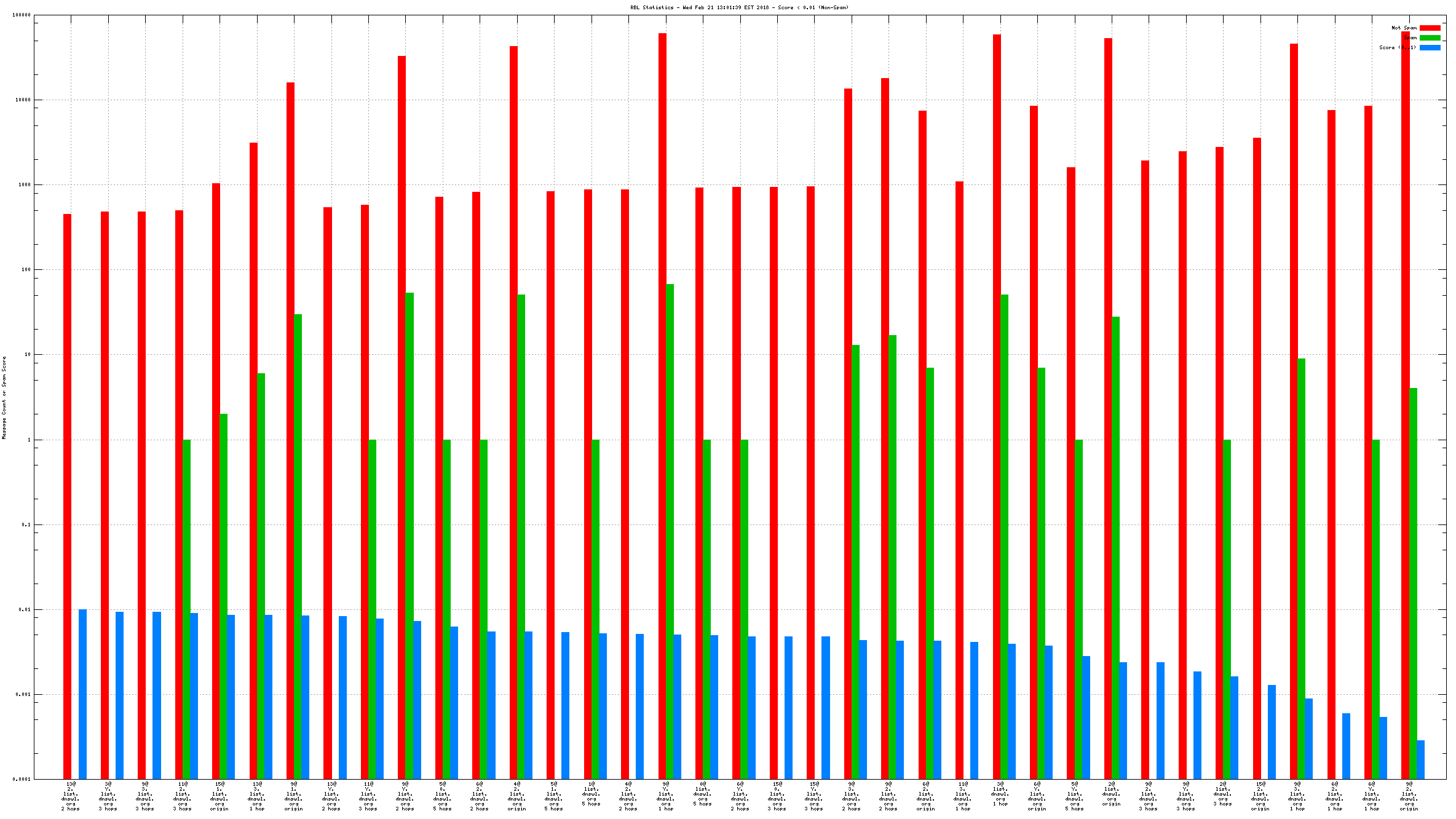Screen dimensions: 1456x819
Task: Select the Not Spam legend label
Action: click(1404, 28)
